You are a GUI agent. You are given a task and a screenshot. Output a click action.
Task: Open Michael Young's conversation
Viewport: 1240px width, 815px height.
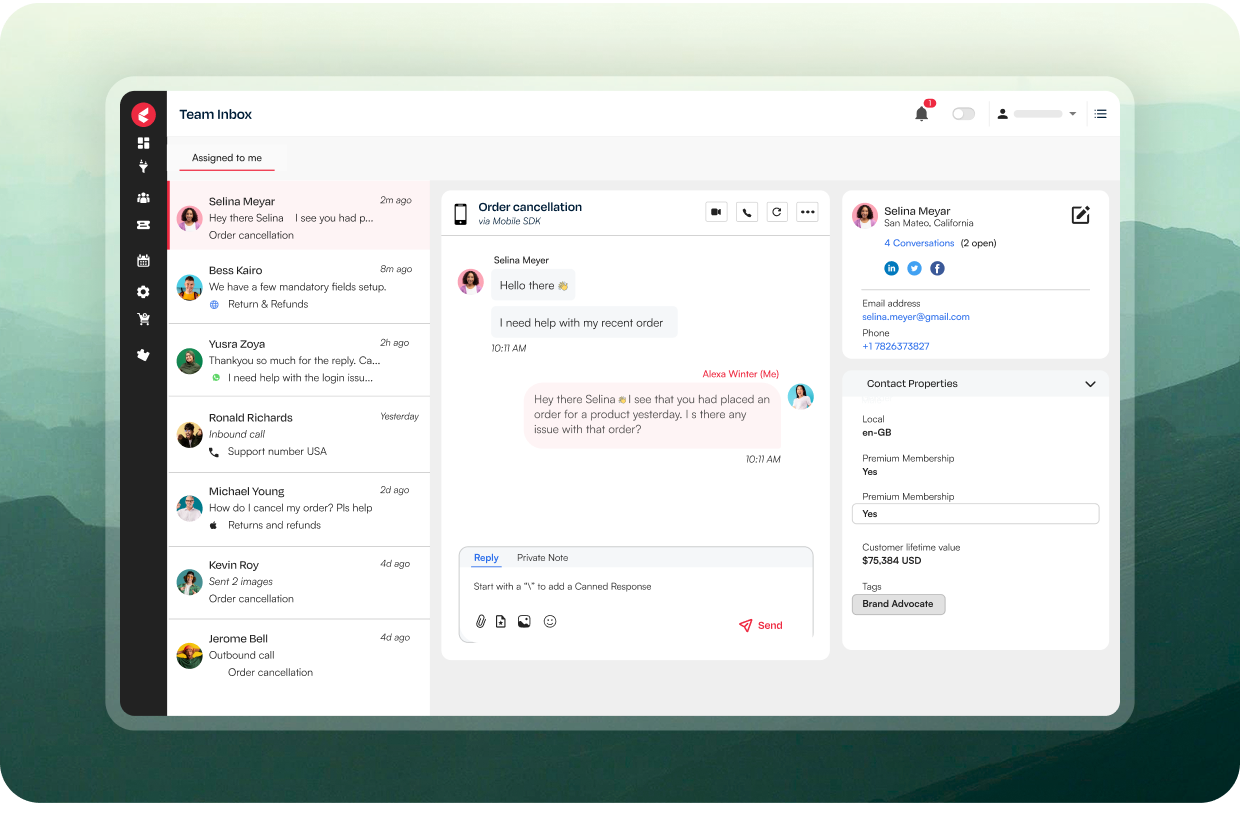click(298, 508)
